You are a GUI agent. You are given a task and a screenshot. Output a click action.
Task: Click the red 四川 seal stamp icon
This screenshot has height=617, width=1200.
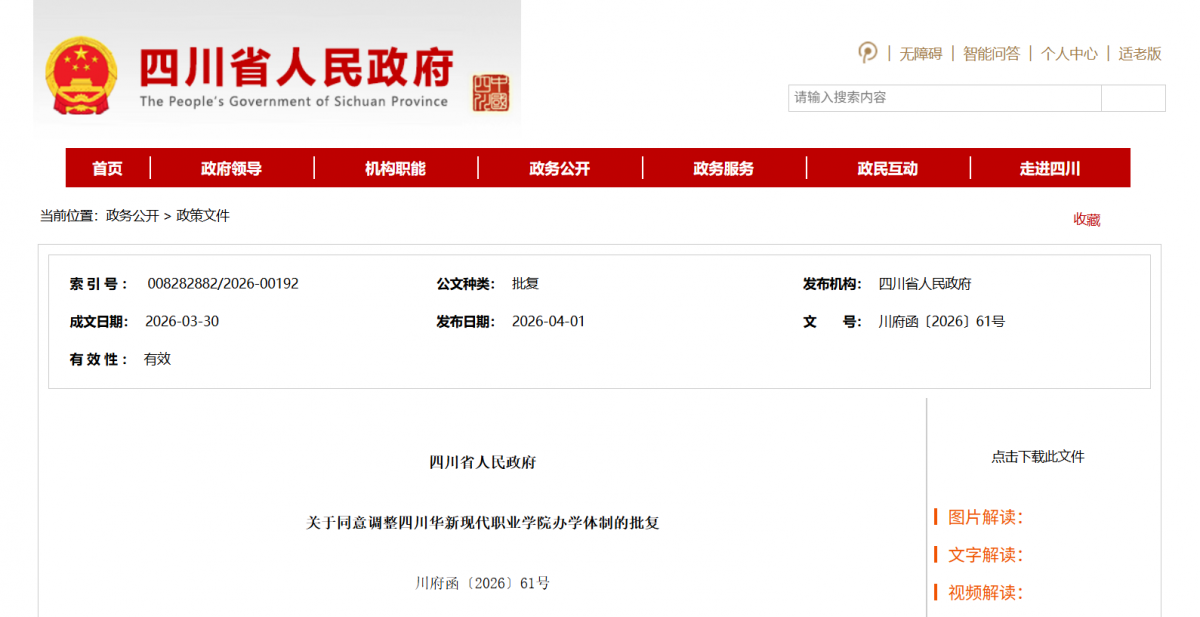(491, 93)
